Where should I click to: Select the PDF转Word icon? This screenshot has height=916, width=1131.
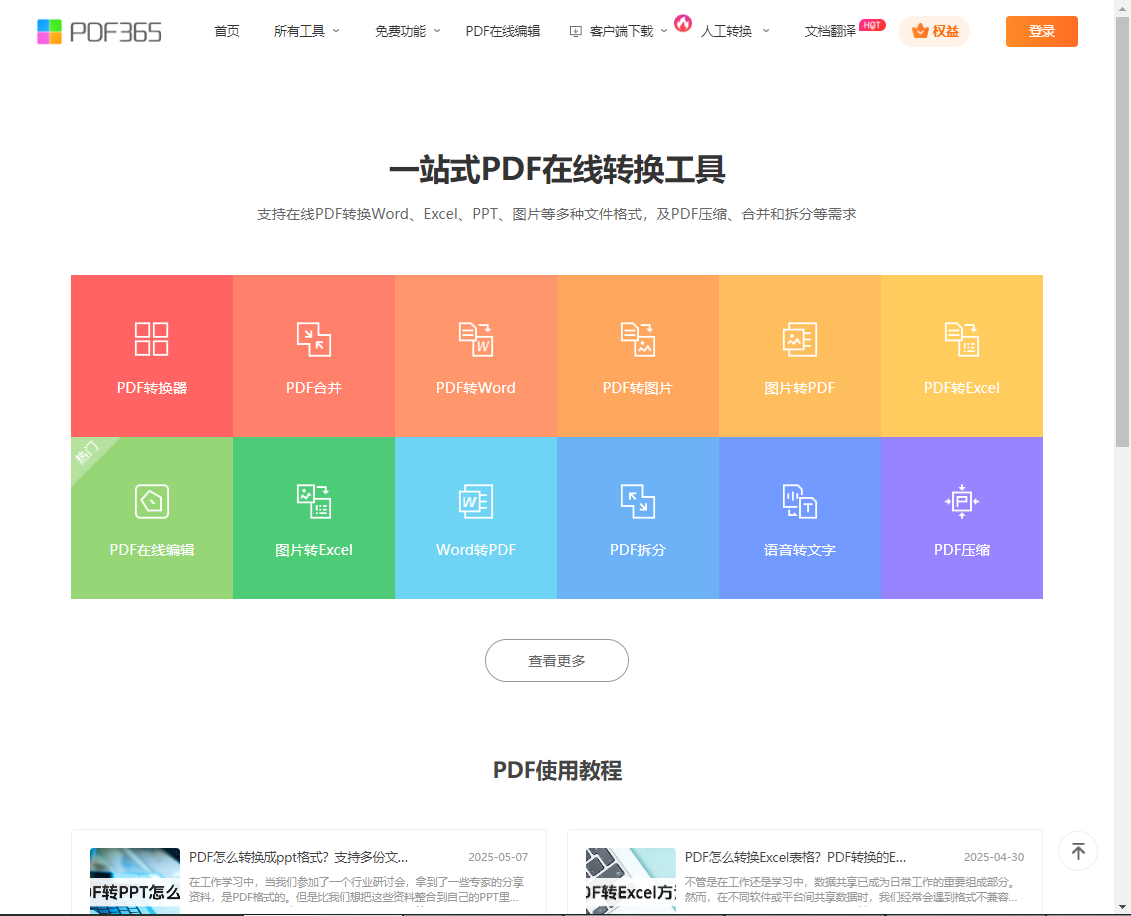476,339
